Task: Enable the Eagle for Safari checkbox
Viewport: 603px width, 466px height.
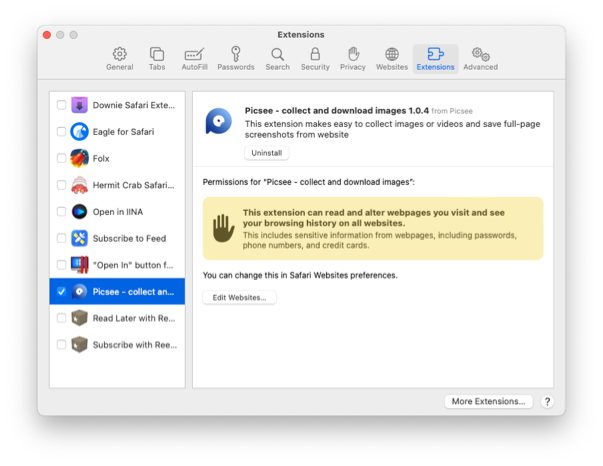Action: 61,131
